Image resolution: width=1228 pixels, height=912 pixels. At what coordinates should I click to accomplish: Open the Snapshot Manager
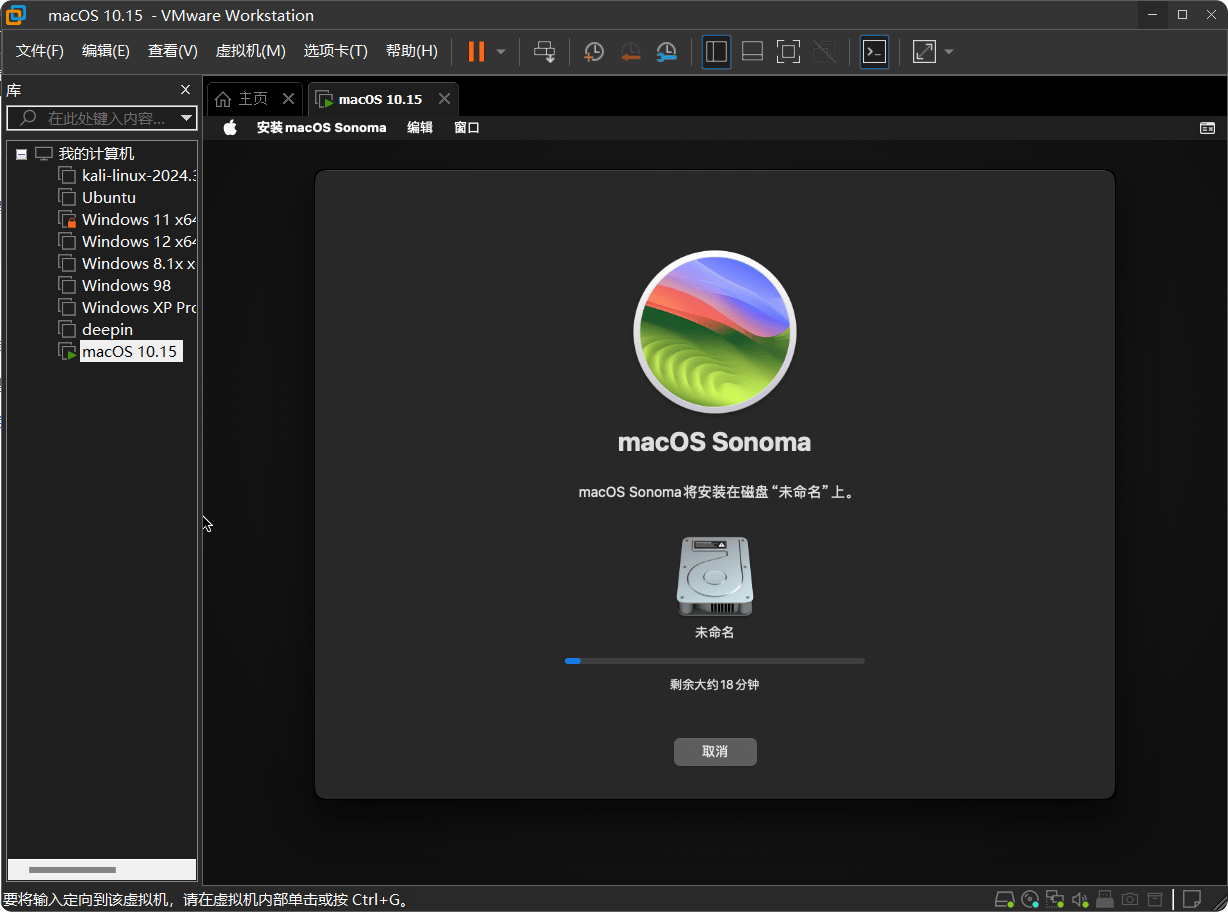pyautogui.click(x=666, y=51)
